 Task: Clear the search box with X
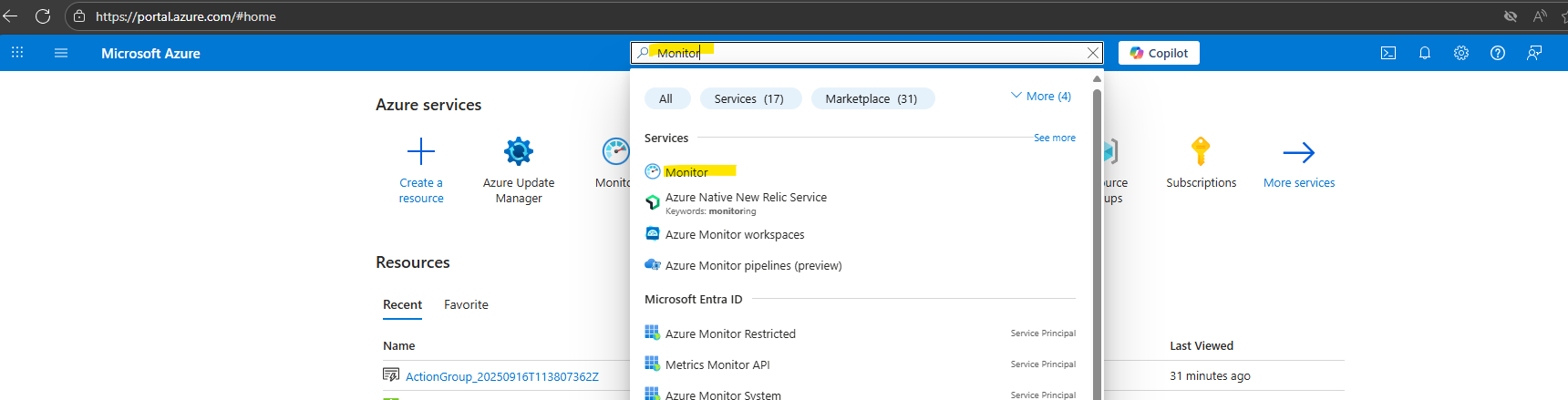pos(1092,53)
